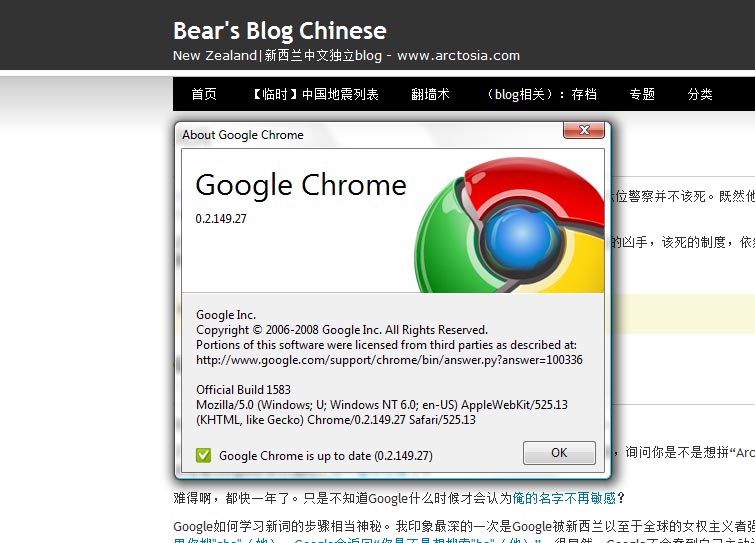The height and width of the screenshot is (543, 755).
Task: Follow the 俺的名字不再敏感 hyperlink
Action: [x=564, y=498]
